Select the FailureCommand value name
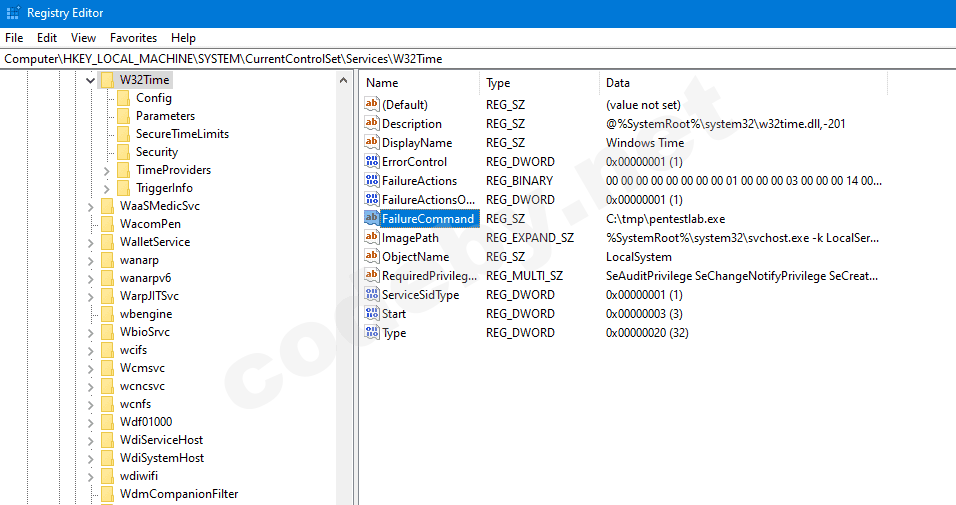This screenshot has height=505, width=956. pyautogui.click(x=428, y=218)
